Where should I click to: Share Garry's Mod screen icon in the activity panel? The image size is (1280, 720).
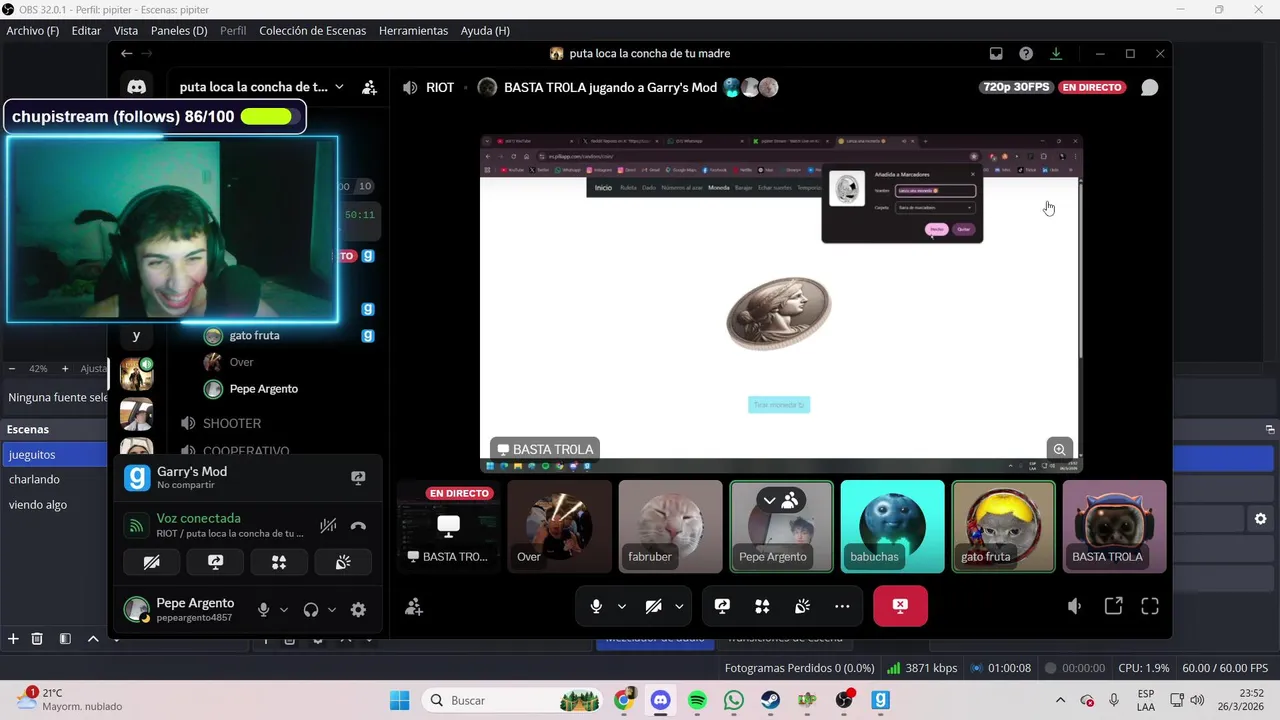pos(358,478)
